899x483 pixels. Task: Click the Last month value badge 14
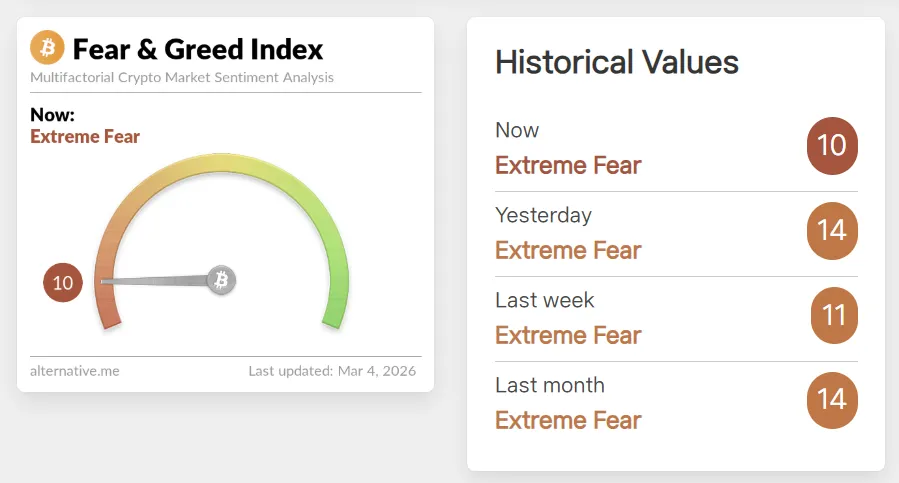[x=832, y=400]
